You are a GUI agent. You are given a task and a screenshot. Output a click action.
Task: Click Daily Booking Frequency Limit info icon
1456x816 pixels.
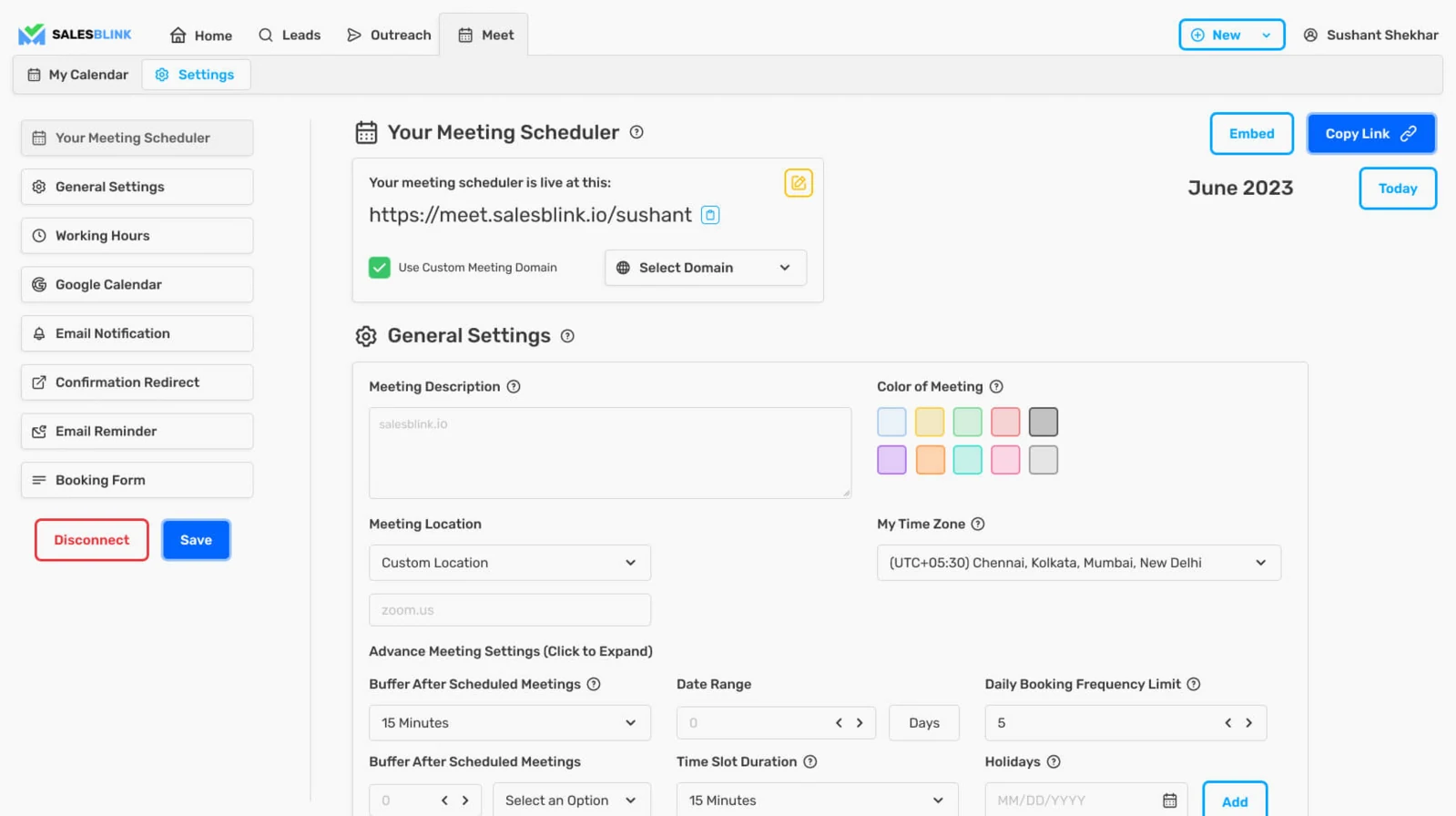point(1194,685)
